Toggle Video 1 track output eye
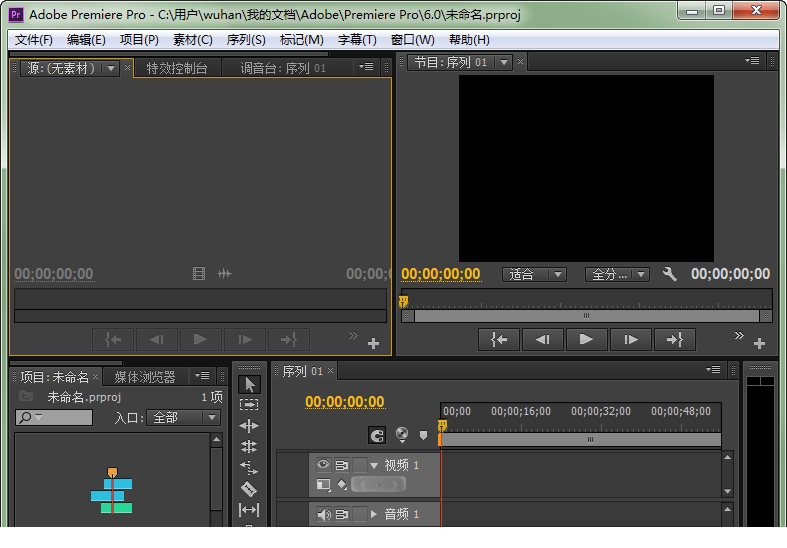 pyautogui.click(x=323, y=465)
